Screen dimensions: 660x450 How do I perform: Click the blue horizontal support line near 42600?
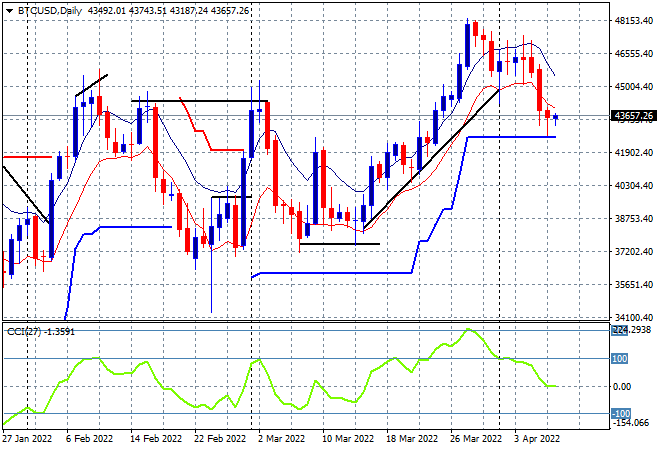point(511,137)
